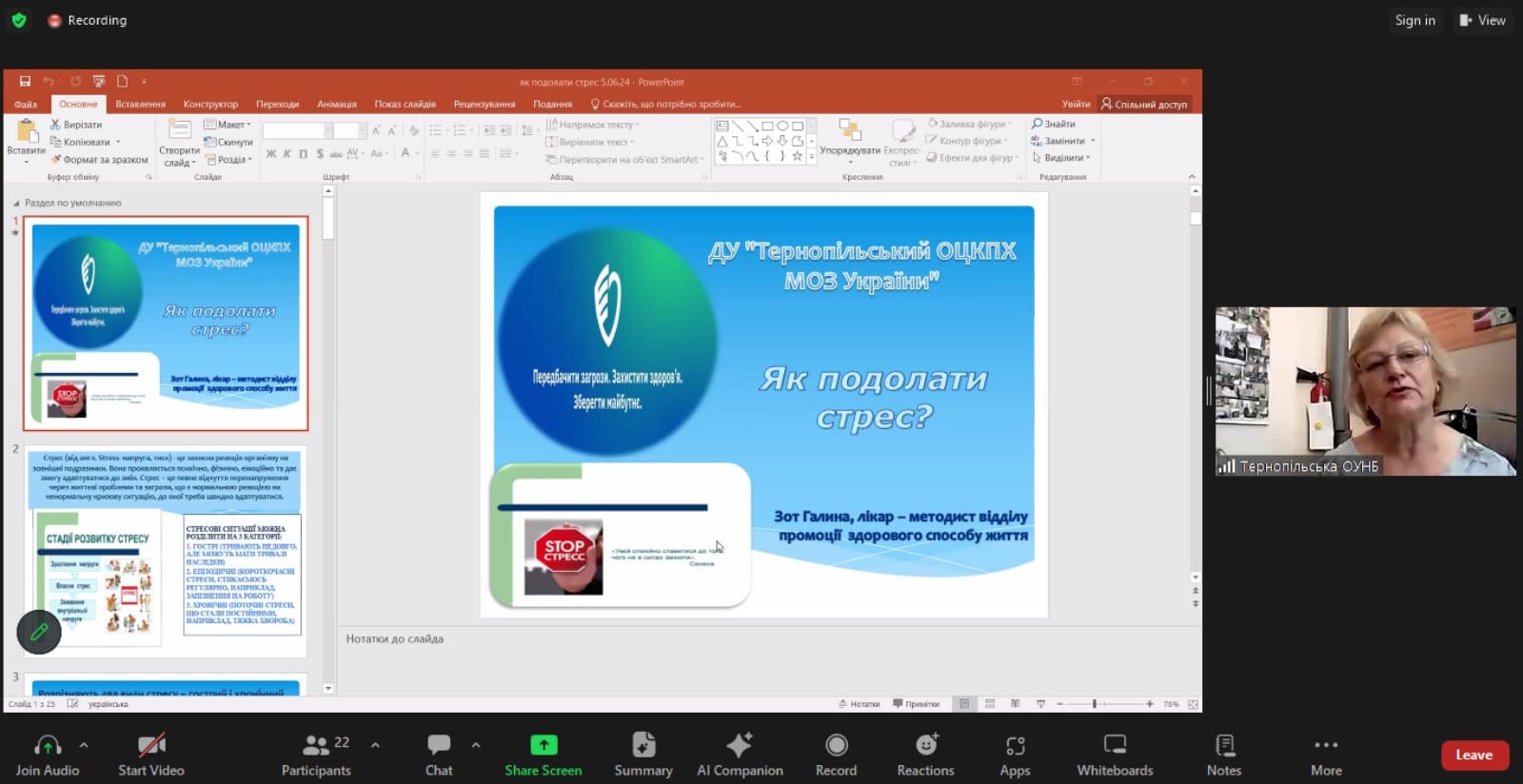Click the Share Screen icon
Screen dimensions: 1523x784
(543, 745)
